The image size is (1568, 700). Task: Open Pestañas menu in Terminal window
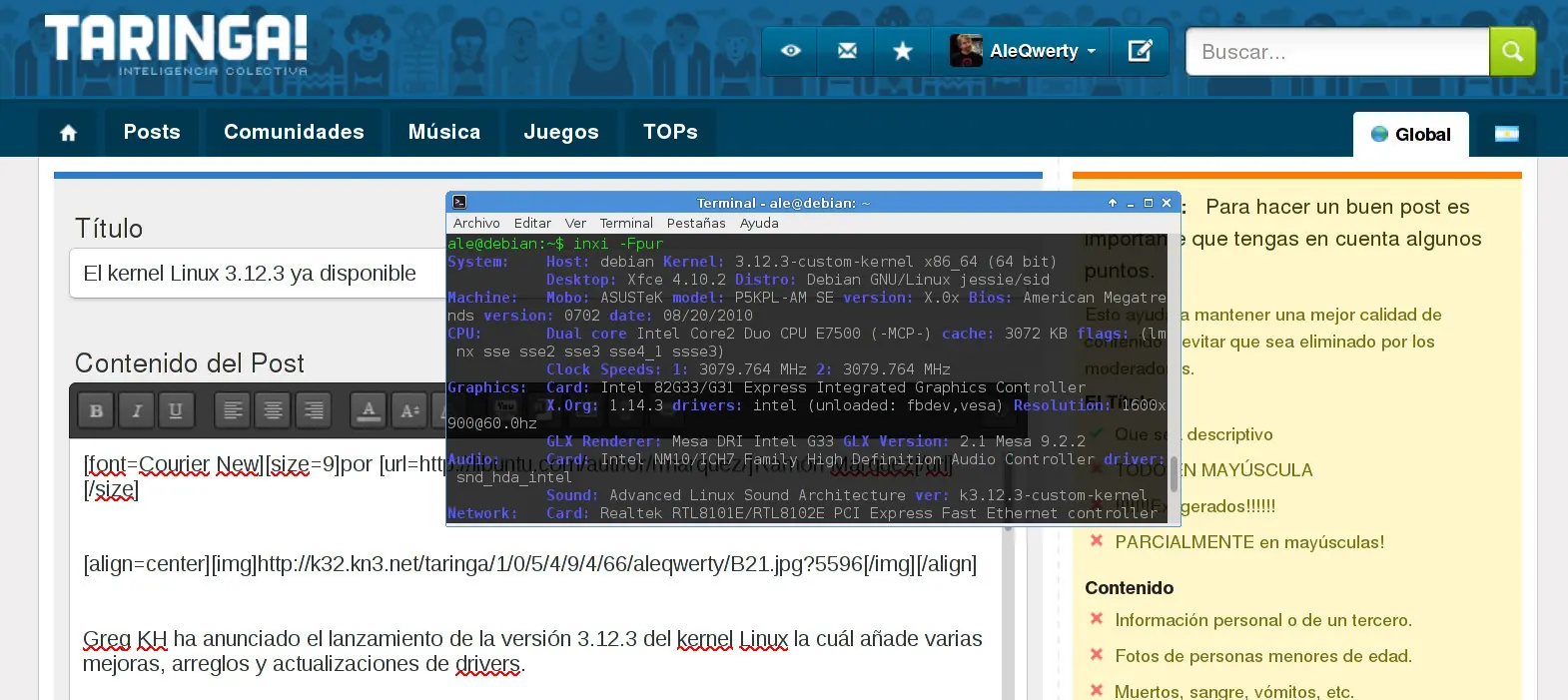[696, 223]
